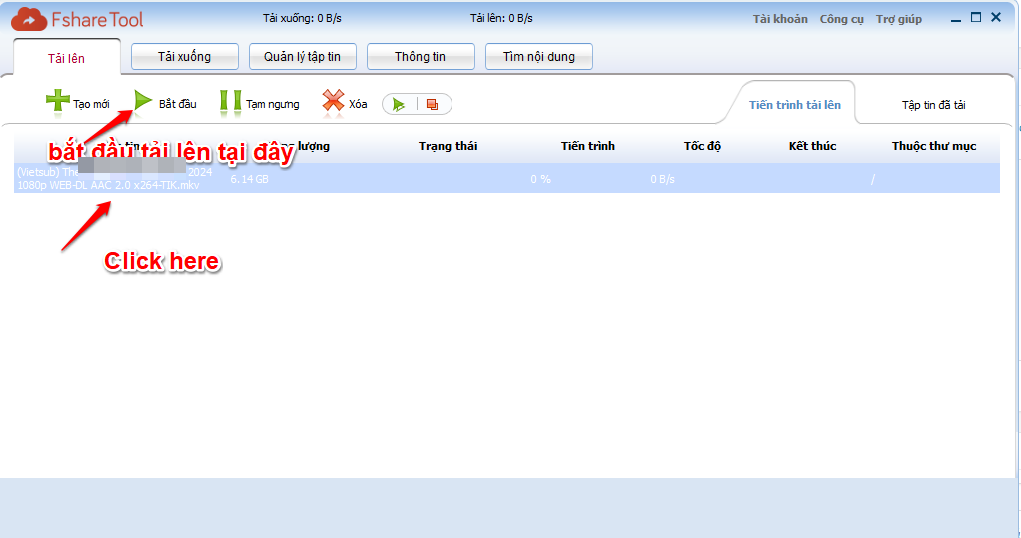1021x538 pixels.
Task: Select the 6.14 GB mkv file row
Action: click(400, 179)
